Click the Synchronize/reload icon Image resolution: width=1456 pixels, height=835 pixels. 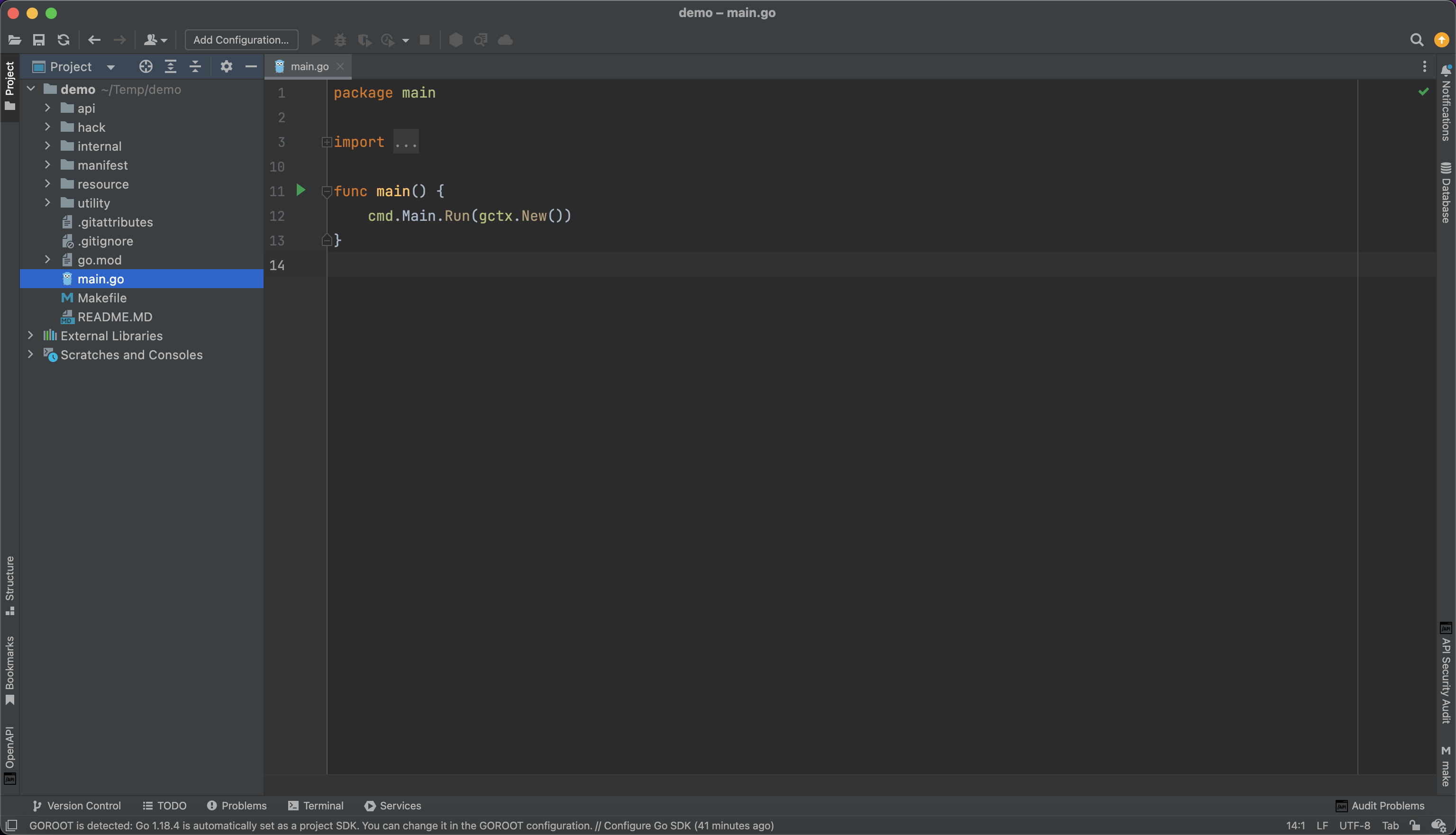[x=63, y=40]
